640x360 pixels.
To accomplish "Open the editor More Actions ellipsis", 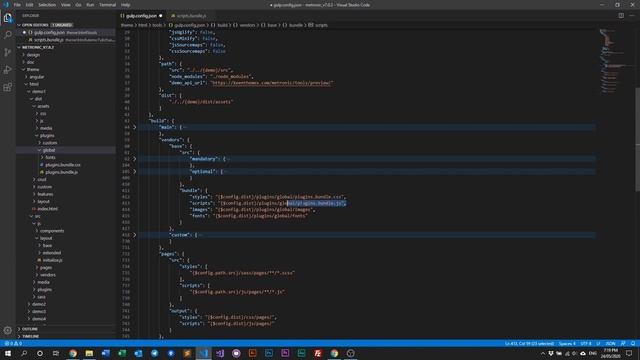I will [x=632, y=16].
